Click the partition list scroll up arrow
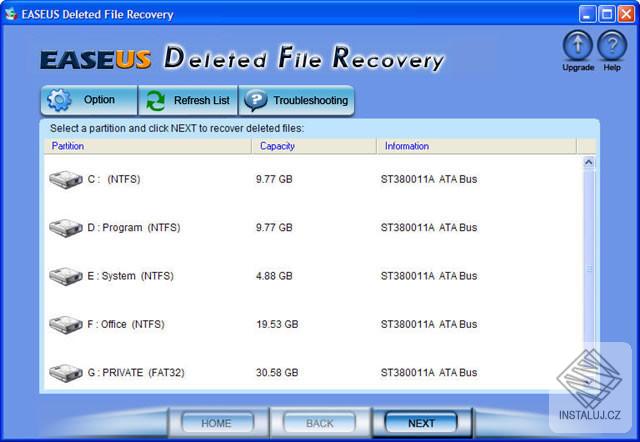The image size is (640, 442). coord(589,162)
